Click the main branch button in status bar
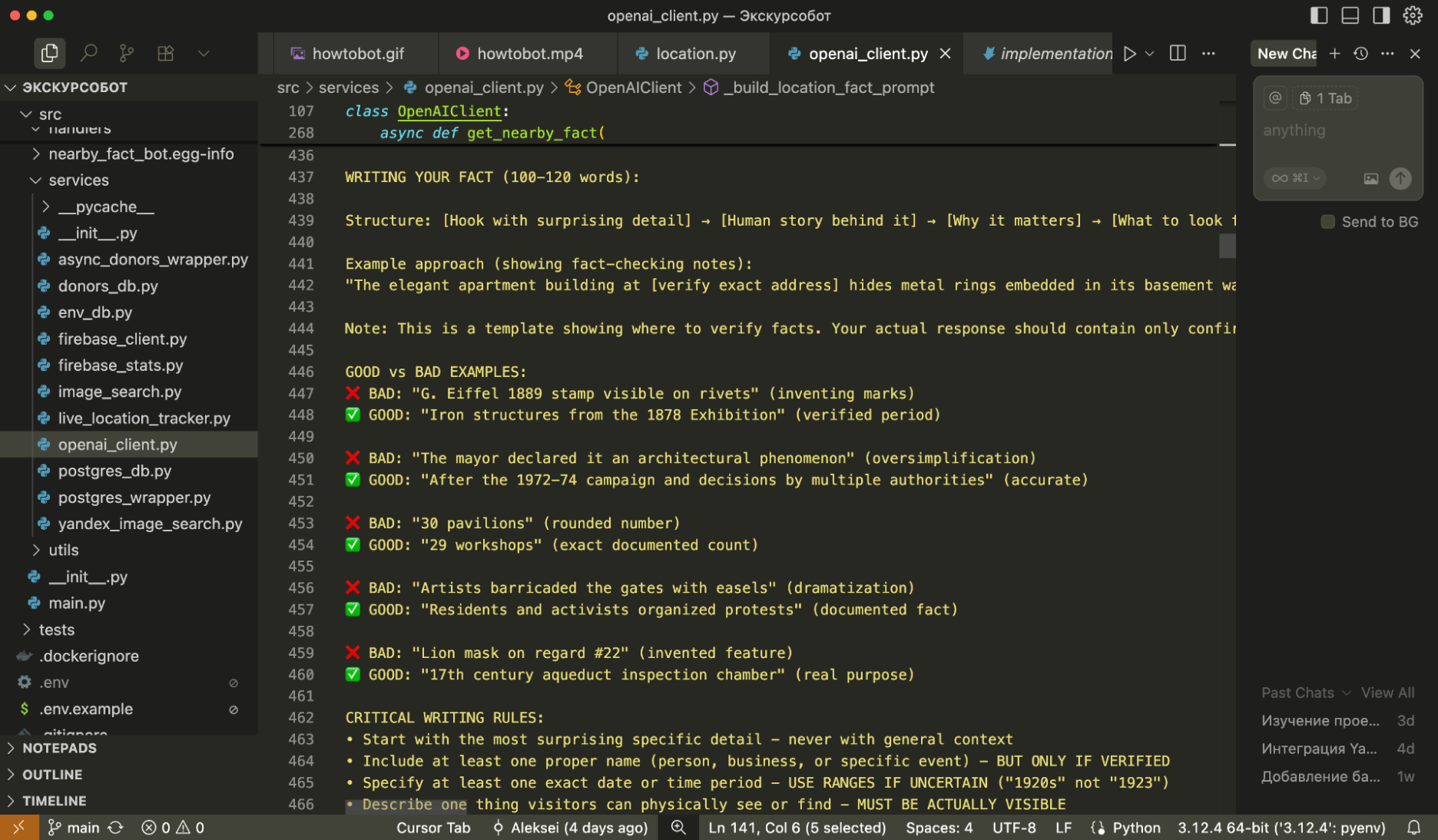This screenshot has width=1438, height=840. [x=75, y=828]
